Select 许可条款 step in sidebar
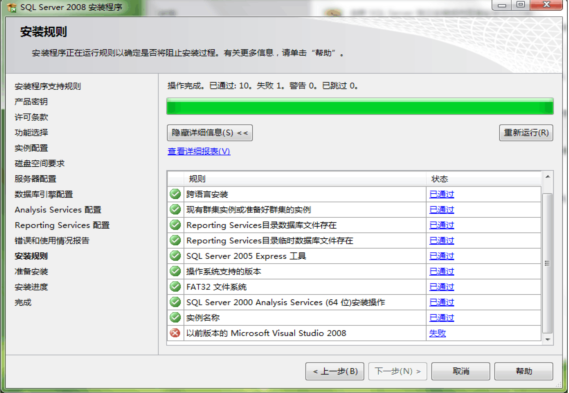 click(31, 117)
